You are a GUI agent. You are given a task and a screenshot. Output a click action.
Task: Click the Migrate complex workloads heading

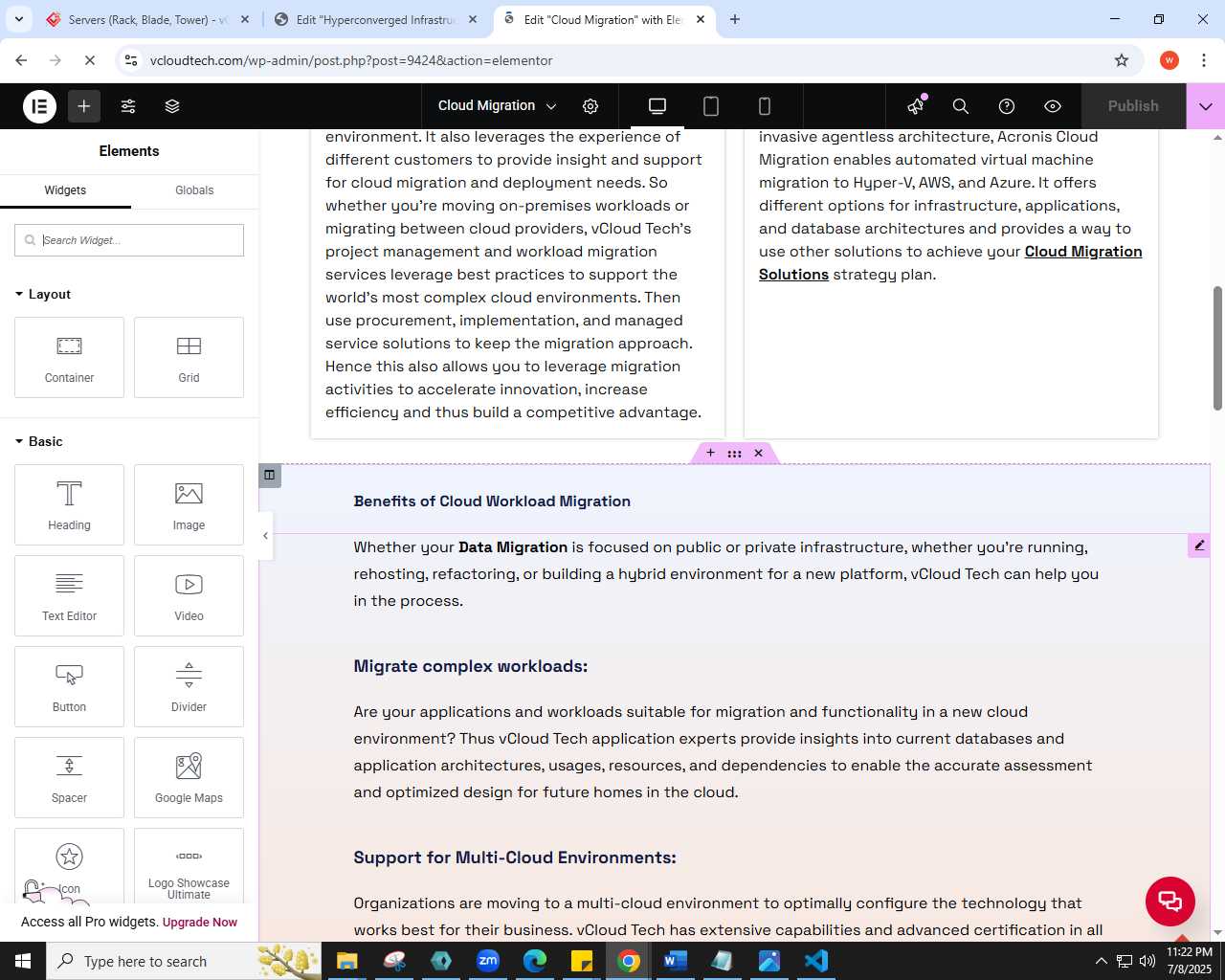(470, 666)
